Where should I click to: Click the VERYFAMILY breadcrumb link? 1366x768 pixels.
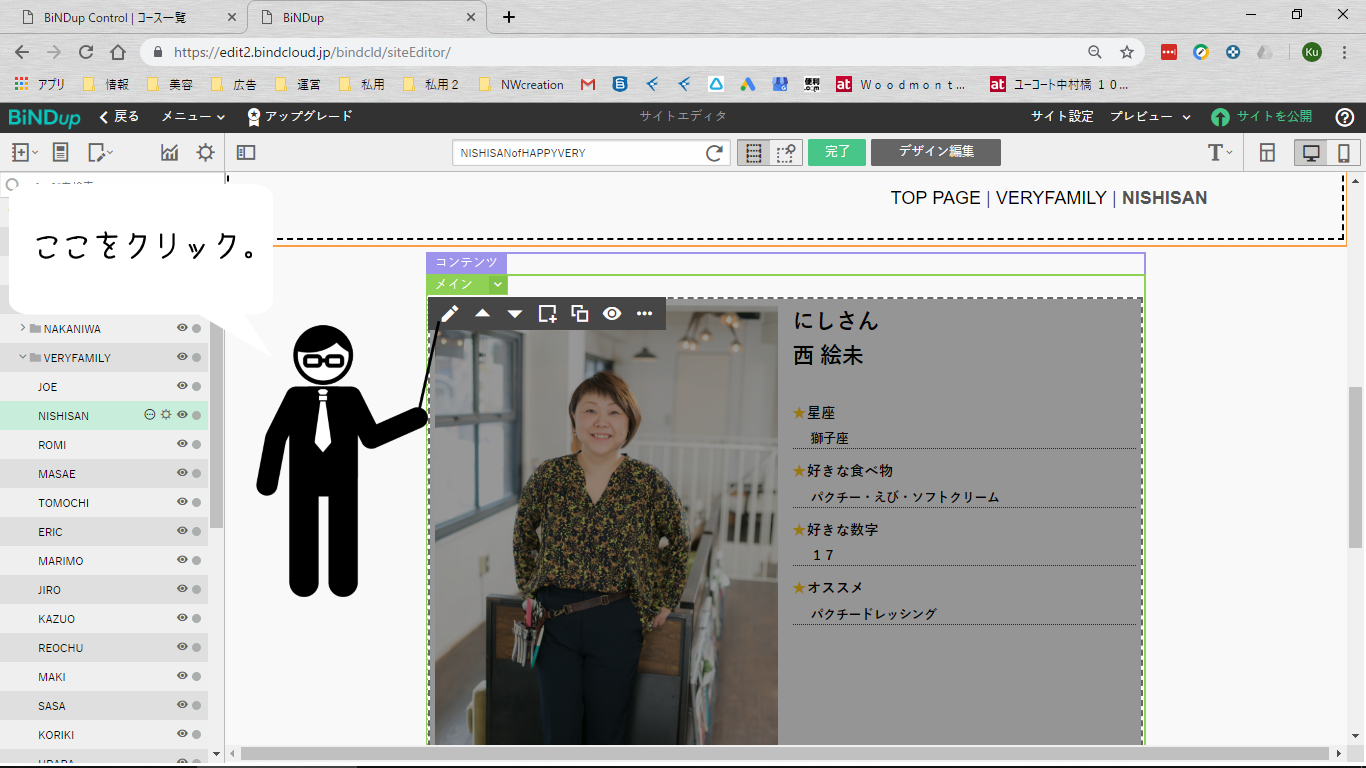click(1051, 198)
